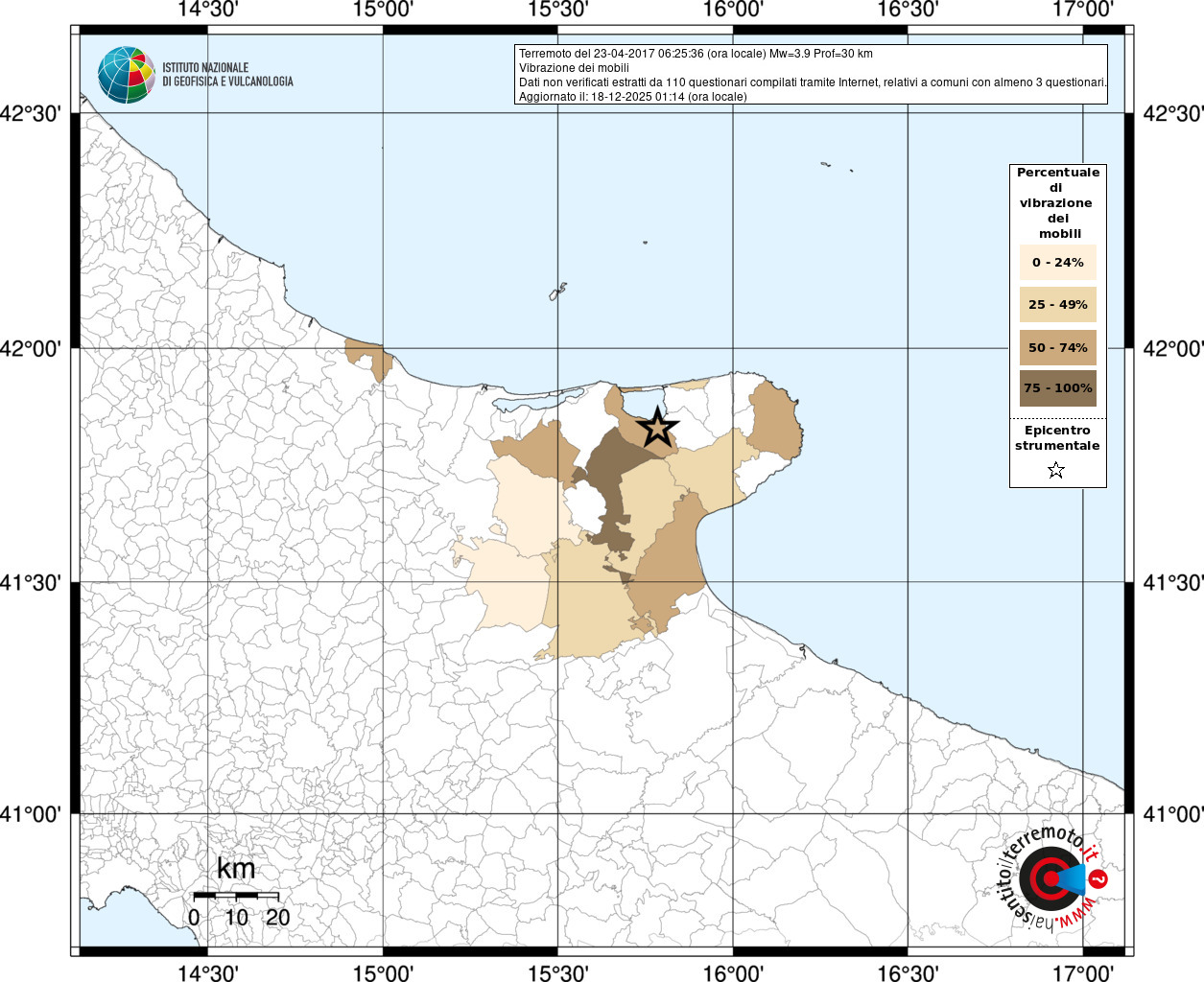Click the left 42°30' latitude label
The image size is (1204, 982).
point(31,114)
